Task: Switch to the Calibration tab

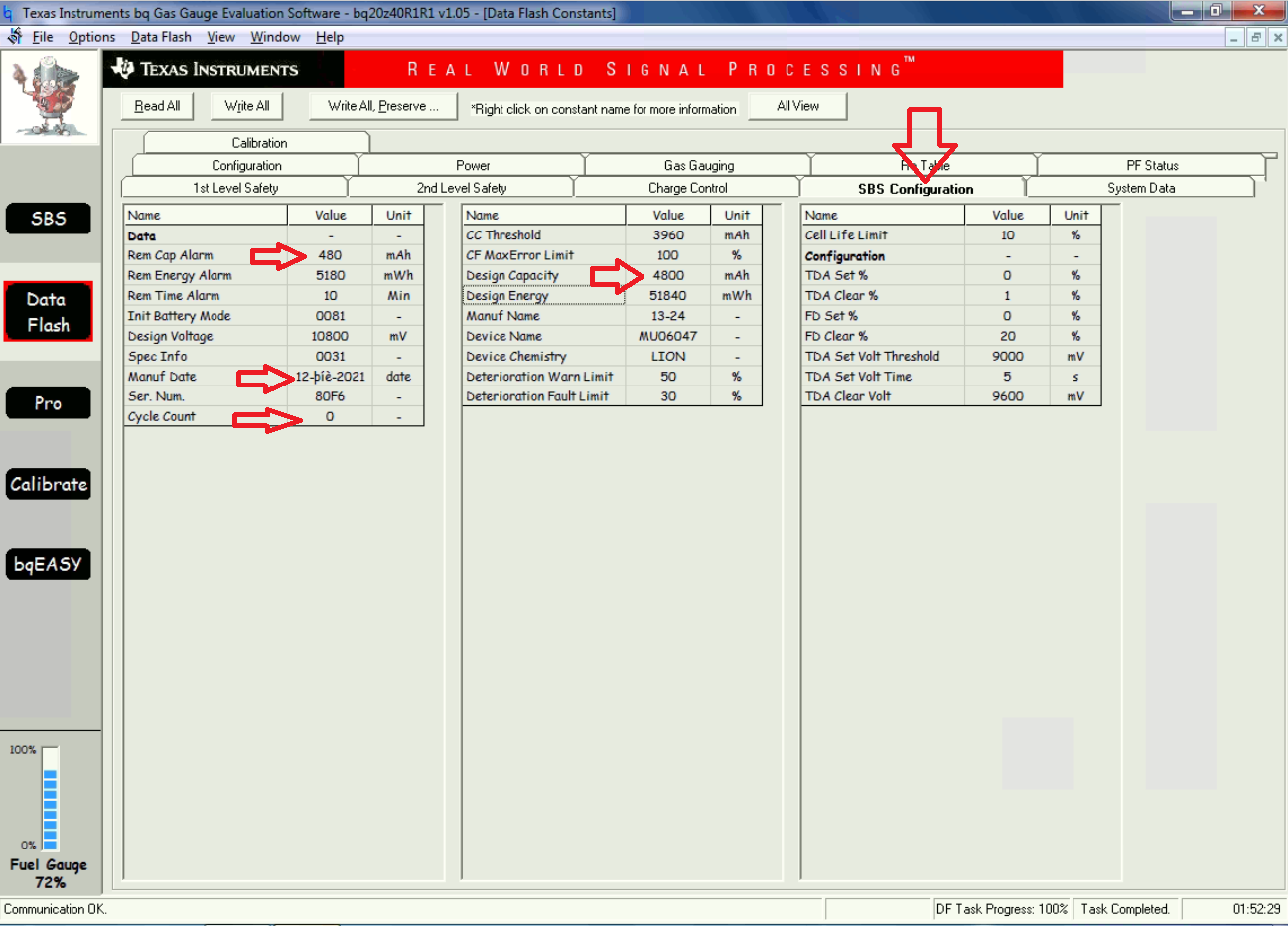Action: click(258, 143)
